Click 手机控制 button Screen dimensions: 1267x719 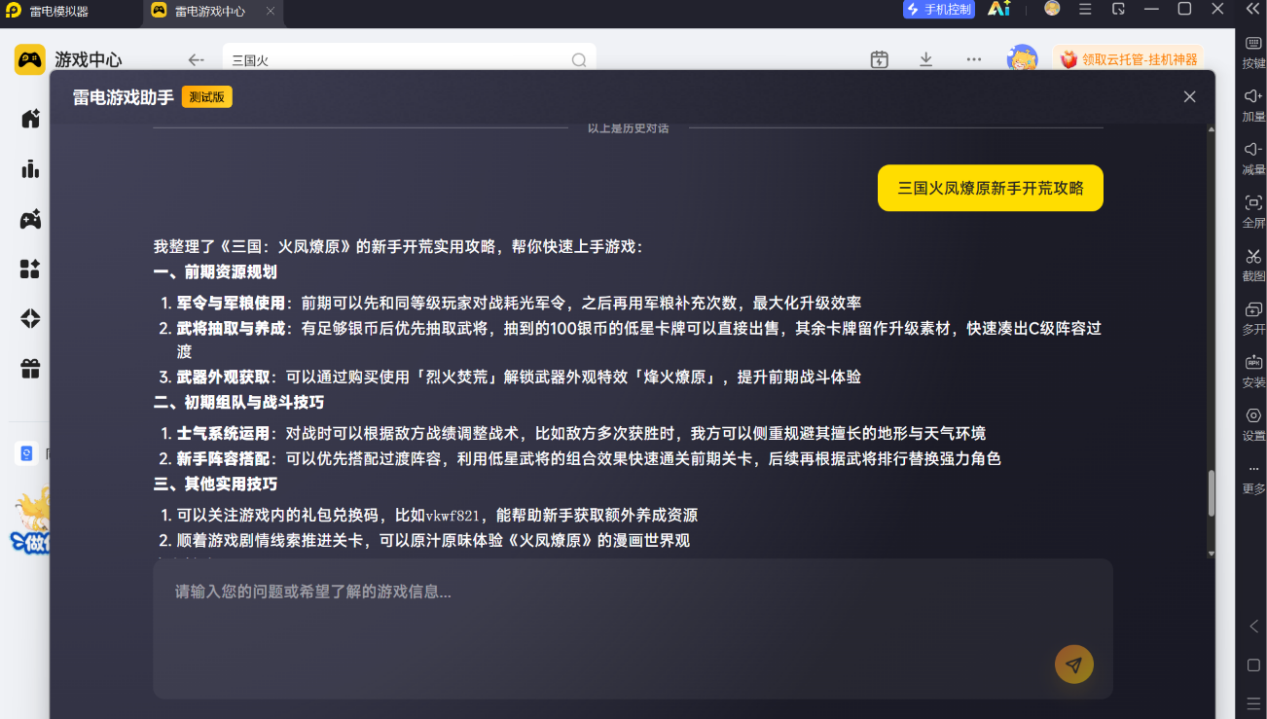[939, 9]
